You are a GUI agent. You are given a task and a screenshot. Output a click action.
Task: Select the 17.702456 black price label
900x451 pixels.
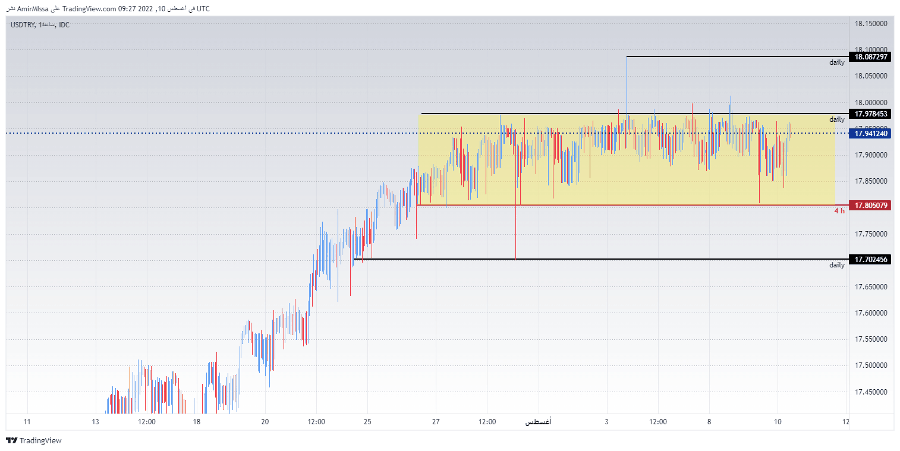click(x=871, y=260)
